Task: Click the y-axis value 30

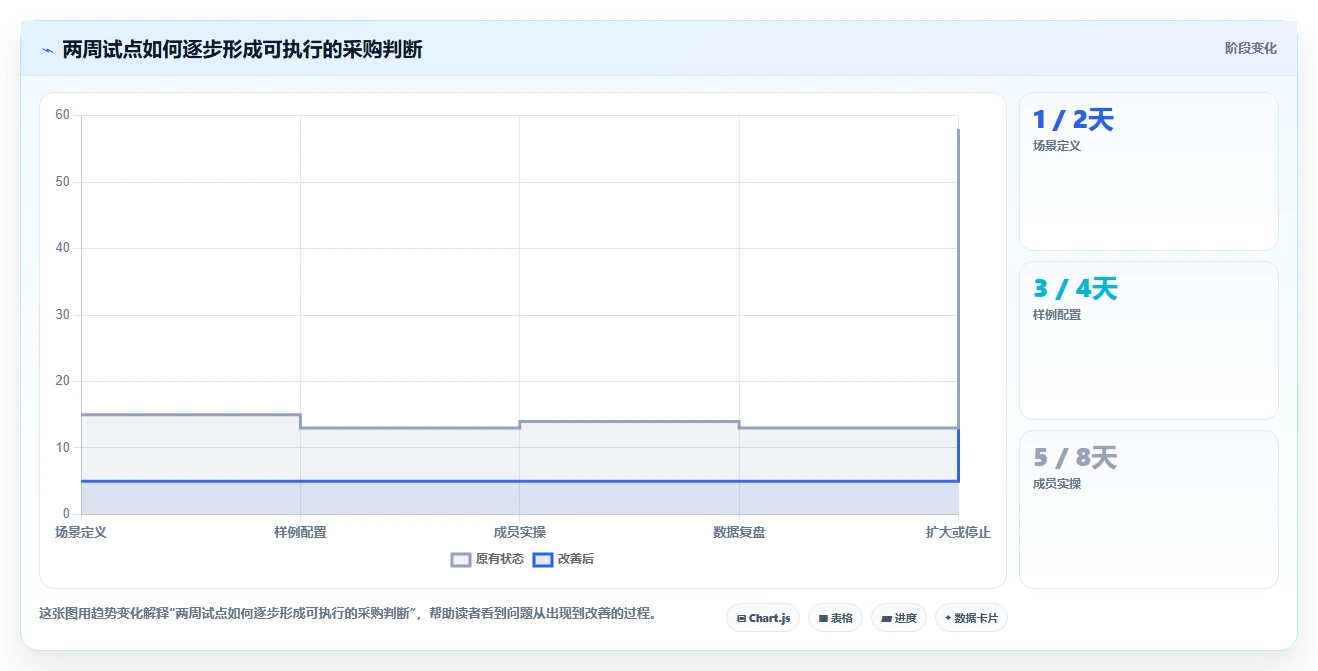Action: [x=62, y=315]
